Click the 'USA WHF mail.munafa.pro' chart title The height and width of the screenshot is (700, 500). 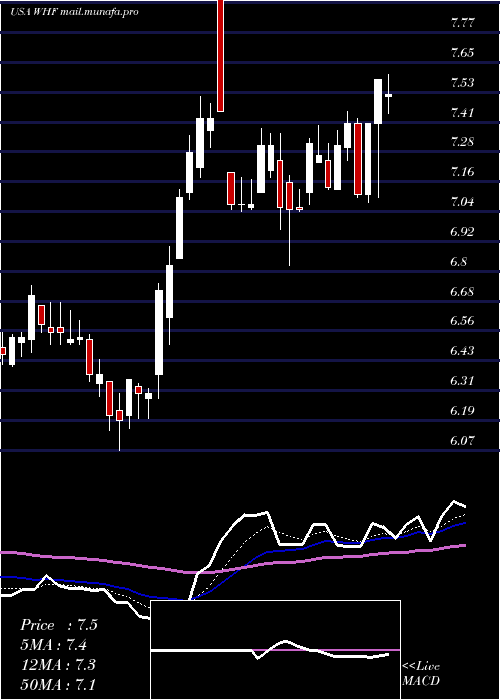(74, 12)
